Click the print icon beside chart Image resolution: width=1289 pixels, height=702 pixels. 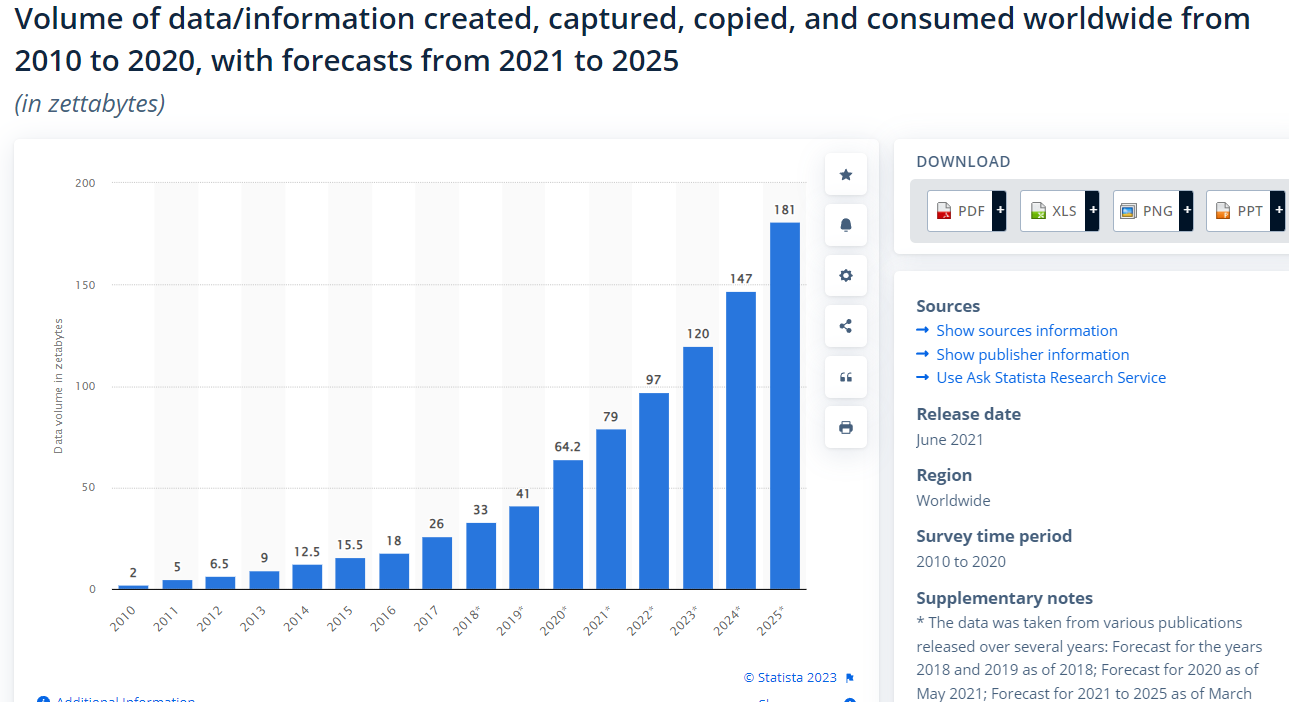click(x=846, y=427)
